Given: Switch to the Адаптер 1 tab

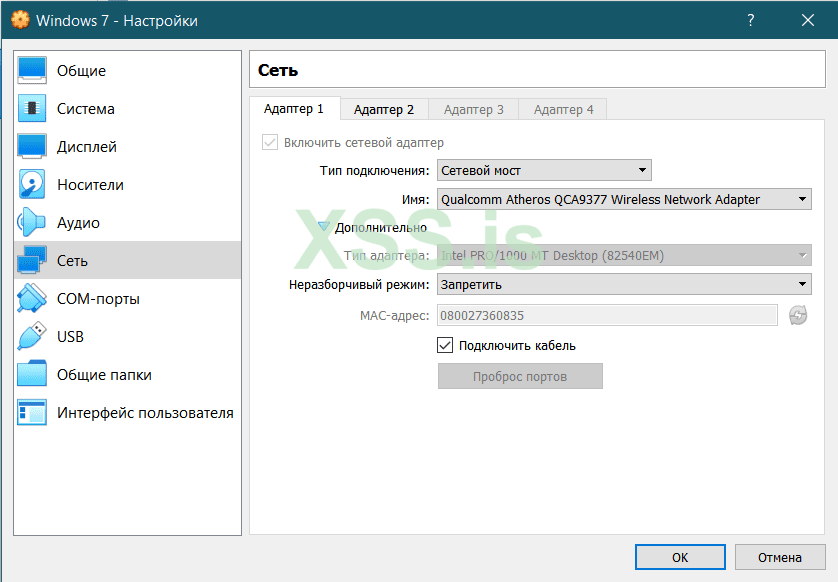Looking at the screenshot, I should pyautogui.click(x=294, y=109).
